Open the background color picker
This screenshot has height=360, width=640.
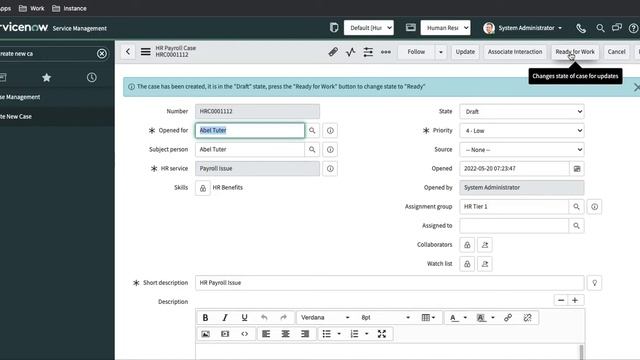[486, 318]
